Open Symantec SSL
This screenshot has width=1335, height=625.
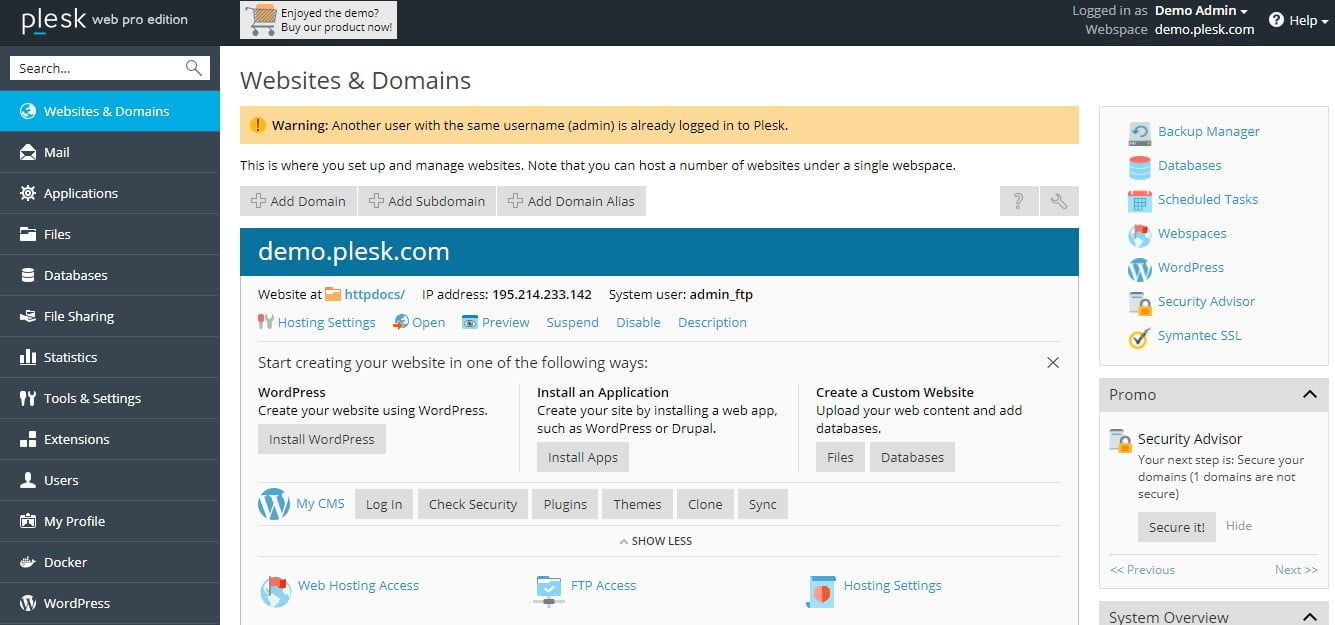[x=1198, y=335]
